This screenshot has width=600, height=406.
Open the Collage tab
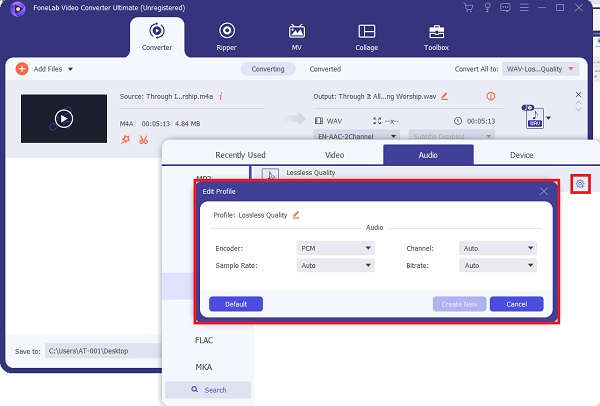[x=367, y=37]
